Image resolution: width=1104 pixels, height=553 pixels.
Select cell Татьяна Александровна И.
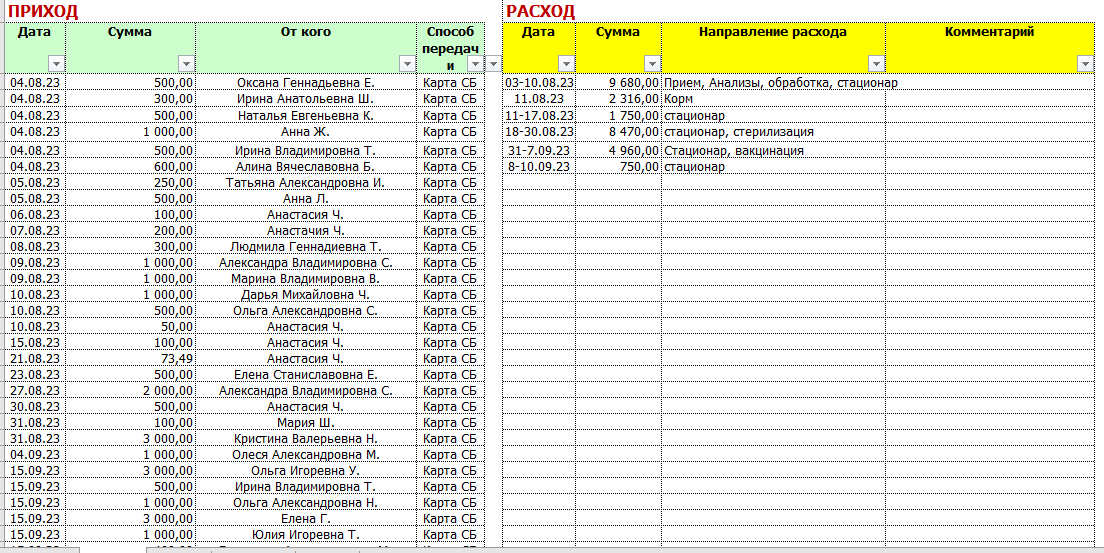[306, 182]
